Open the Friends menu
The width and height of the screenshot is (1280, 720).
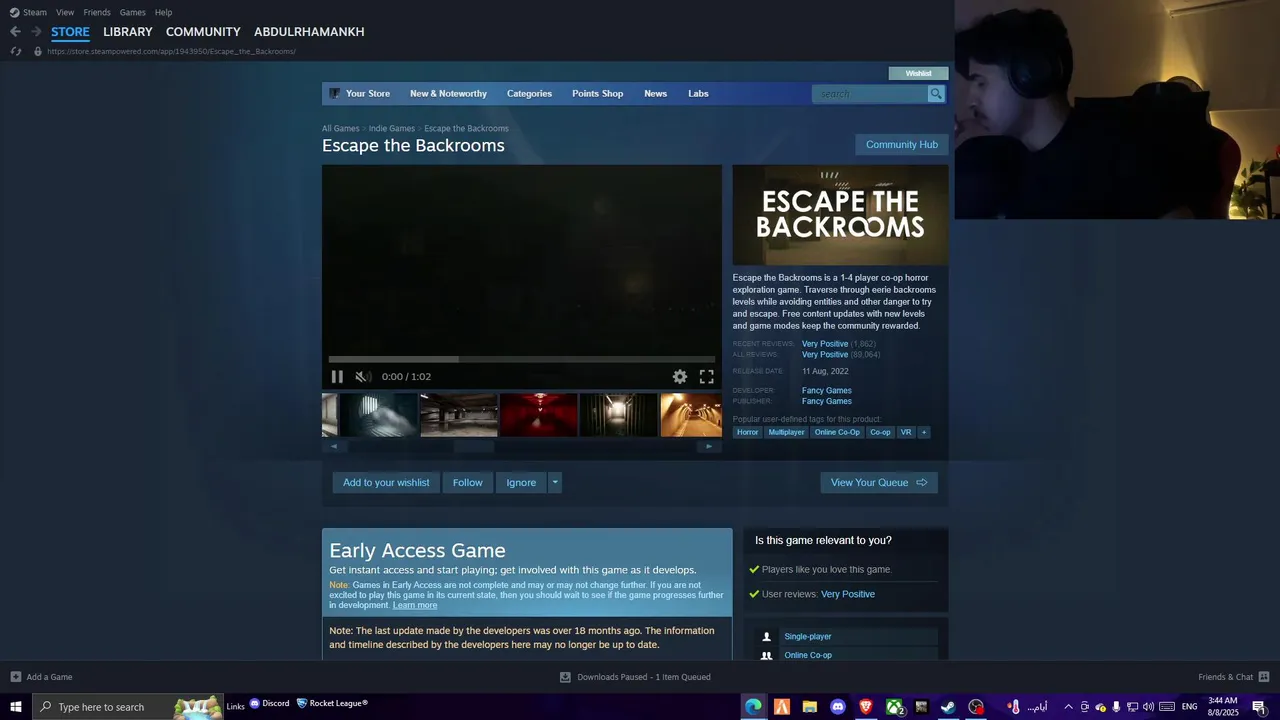point(97,12)
